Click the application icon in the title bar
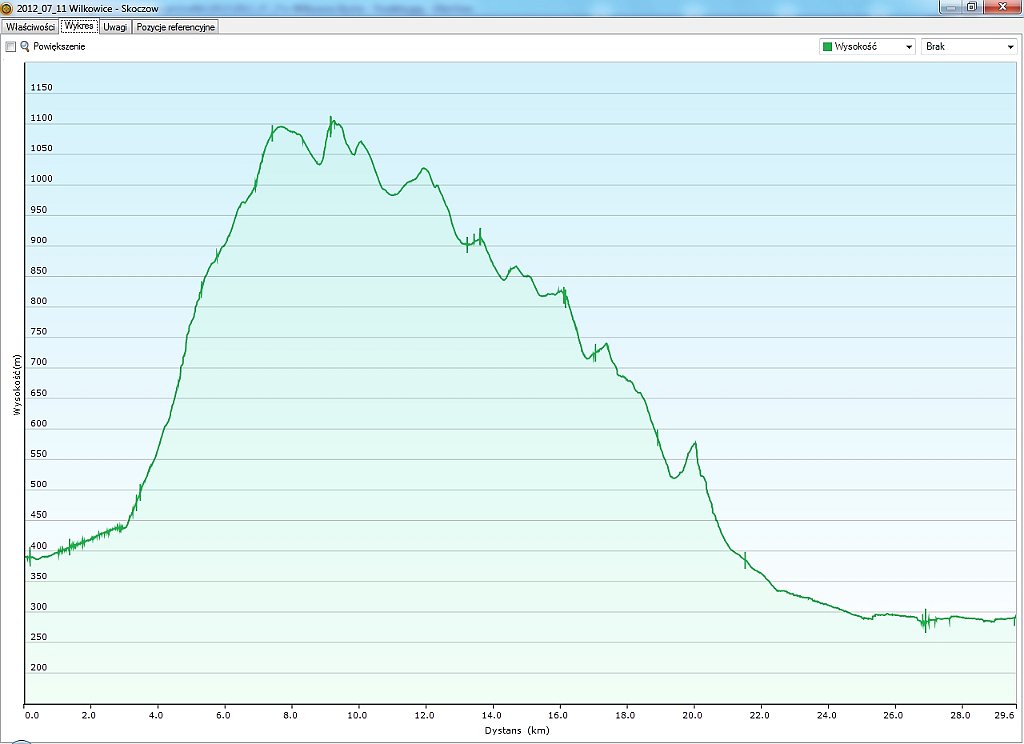This screenshot has height=744, width=1024. pos(7,7)
